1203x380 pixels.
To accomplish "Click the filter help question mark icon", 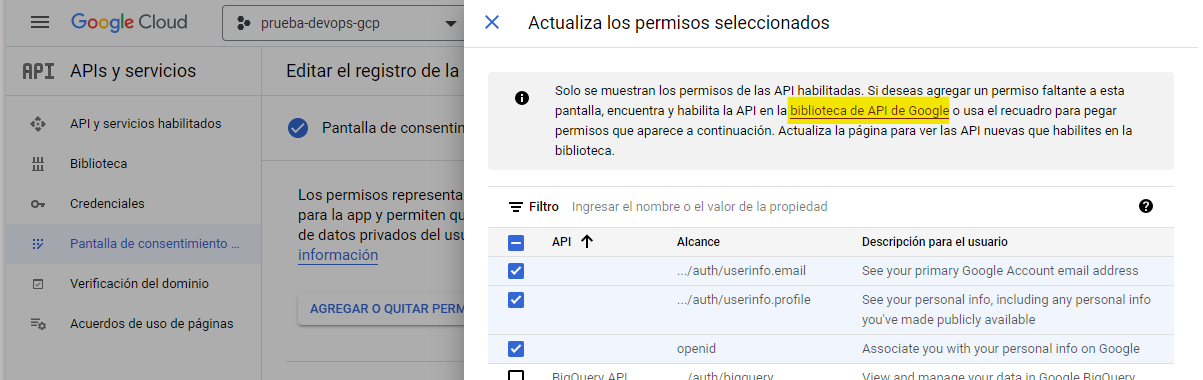I will coord(1146,206).
